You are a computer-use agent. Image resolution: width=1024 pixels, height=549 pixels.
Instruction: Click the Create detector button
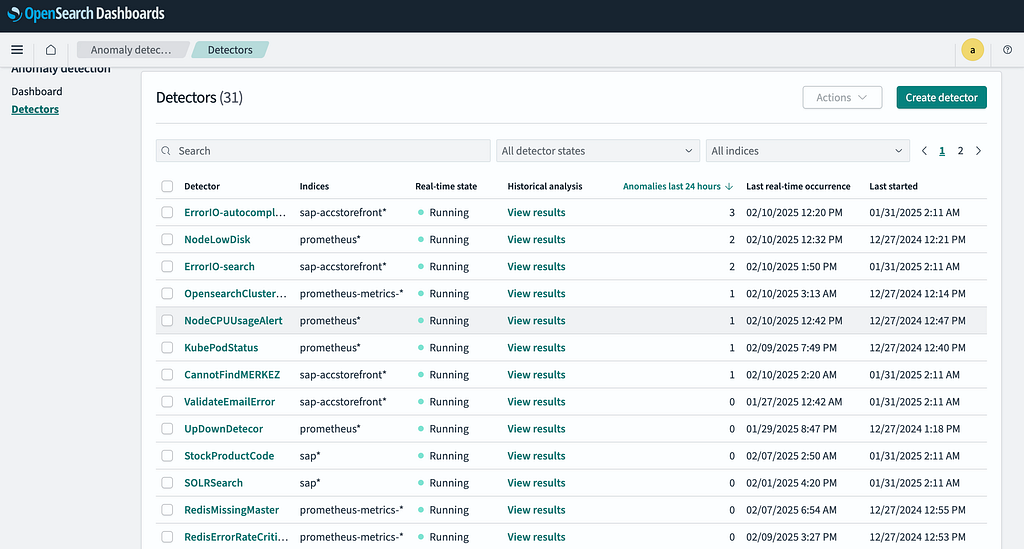pyautogui.click(x=941, y=97)
